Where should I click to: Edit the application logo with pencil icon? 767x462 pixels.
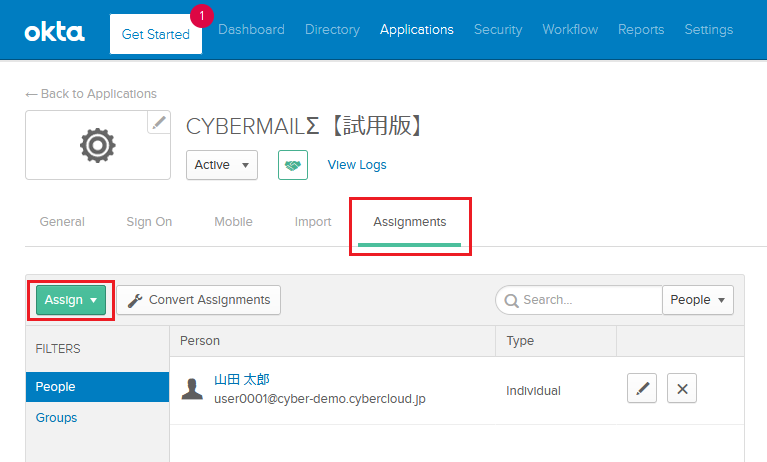point(158,122)
